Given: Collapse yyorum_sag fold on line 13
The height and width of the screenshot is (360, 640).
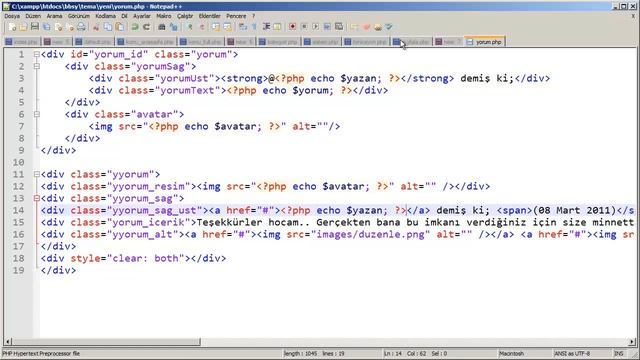Looking at the screenshot, I should (37, 198).
